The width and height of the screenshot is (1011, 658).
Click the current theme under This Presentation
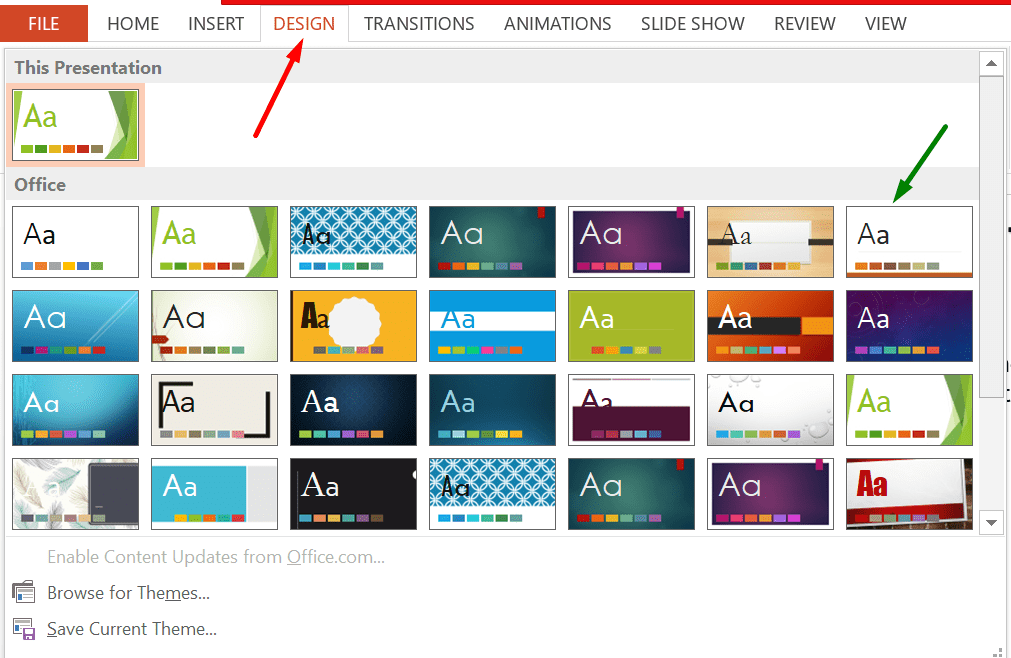coord(75,124)
